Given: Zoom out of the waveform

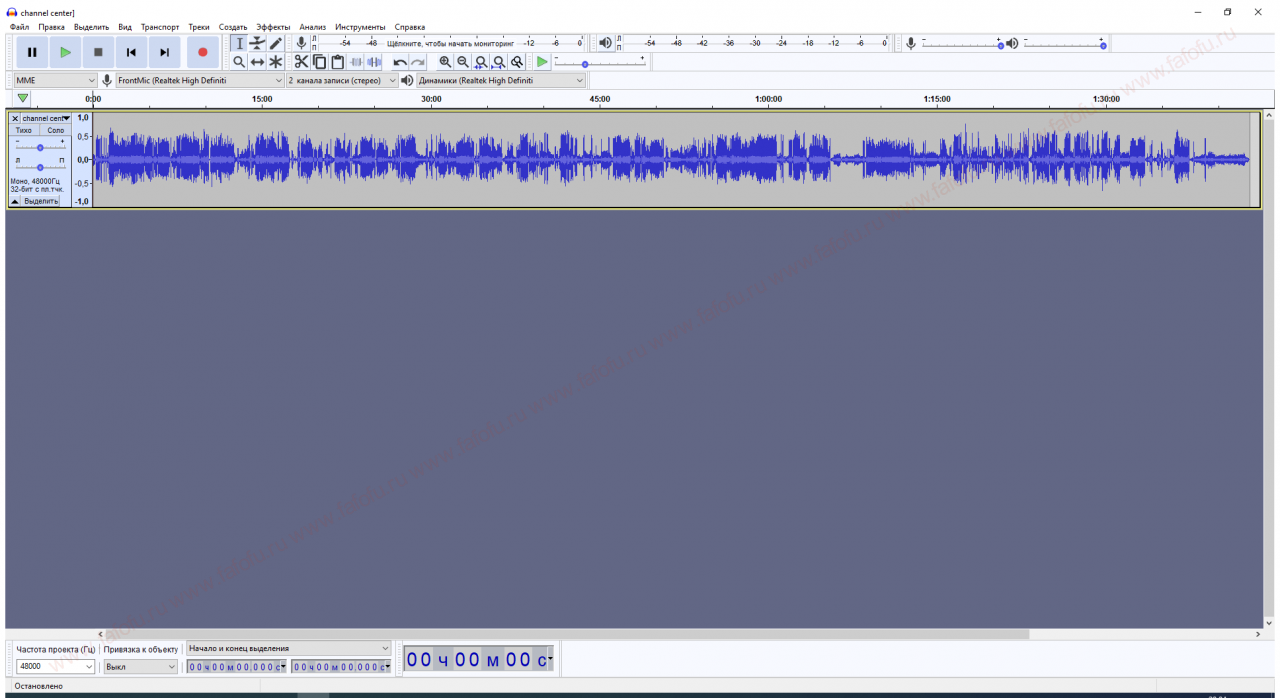Looking at the screenshot, I should point(463,62).
